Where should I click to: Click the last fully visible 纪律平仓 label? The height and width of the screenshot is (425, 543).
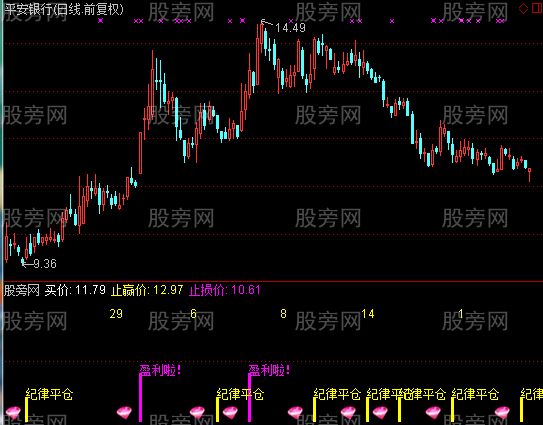(475, 394)
